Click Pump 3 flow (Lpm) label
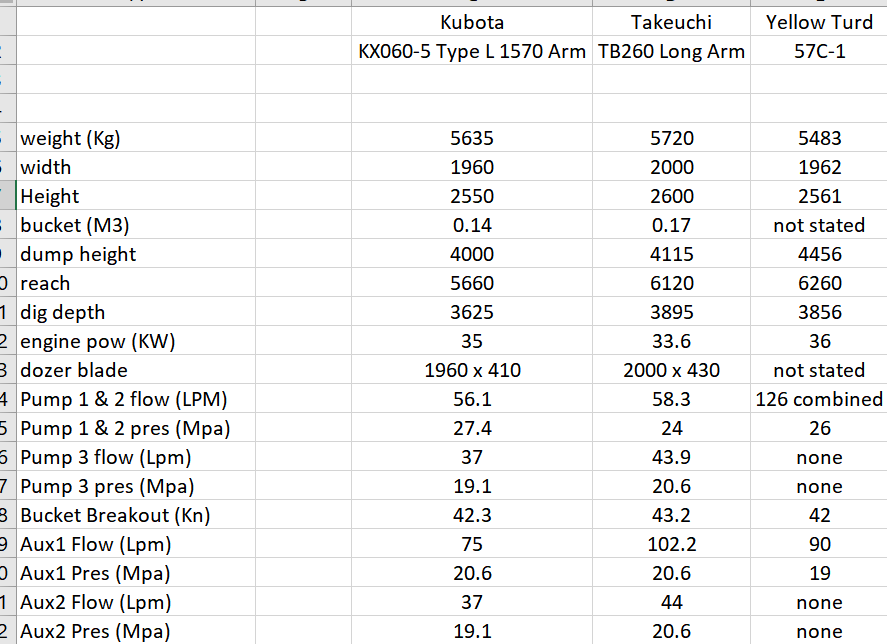This screenshot has height=644, width=887. [136, 457]
